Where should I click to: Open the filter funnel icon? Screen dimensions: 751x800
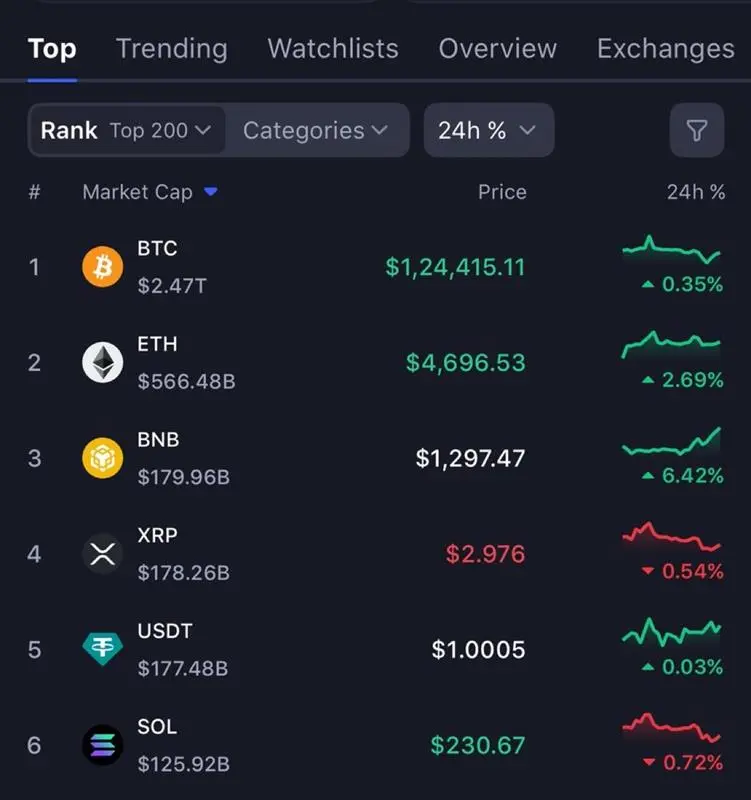coord(696,131)
